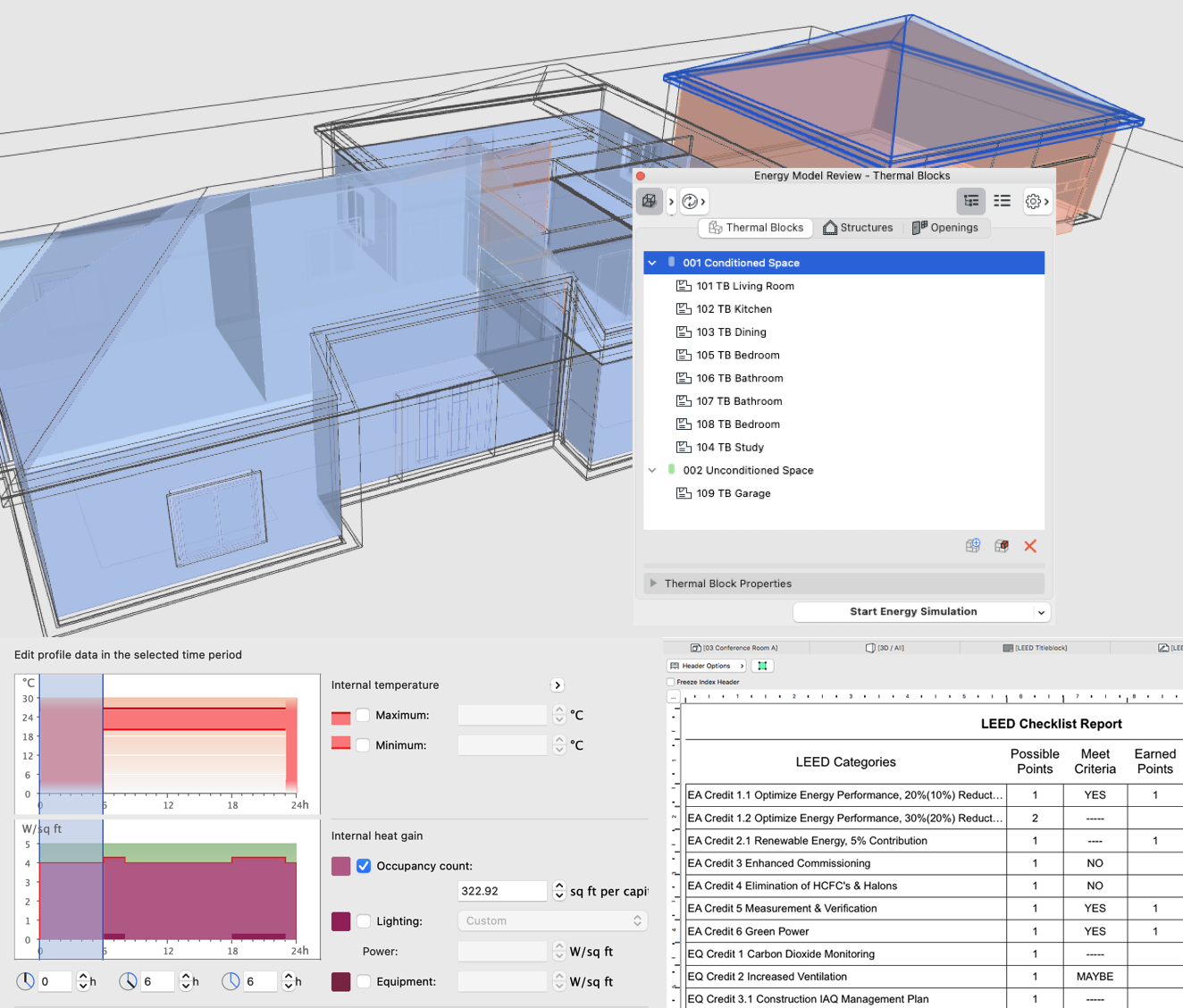Viewport: 1183px width, 1008px height.
Task: Click the zone icon beside 106 TB Bathroom
Action: point(684,378)
